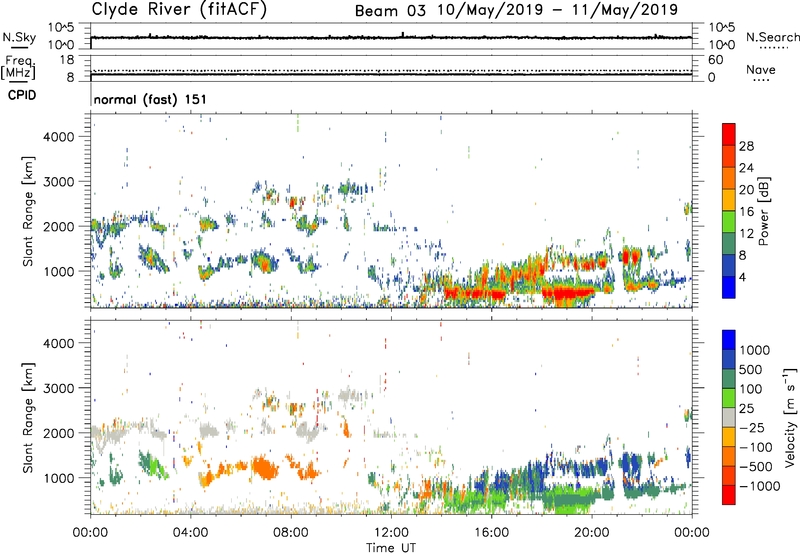Screen dimensions: 800x554
Task: Pick the light green 12-16 dB Power segment
Action: coord(729,221)
